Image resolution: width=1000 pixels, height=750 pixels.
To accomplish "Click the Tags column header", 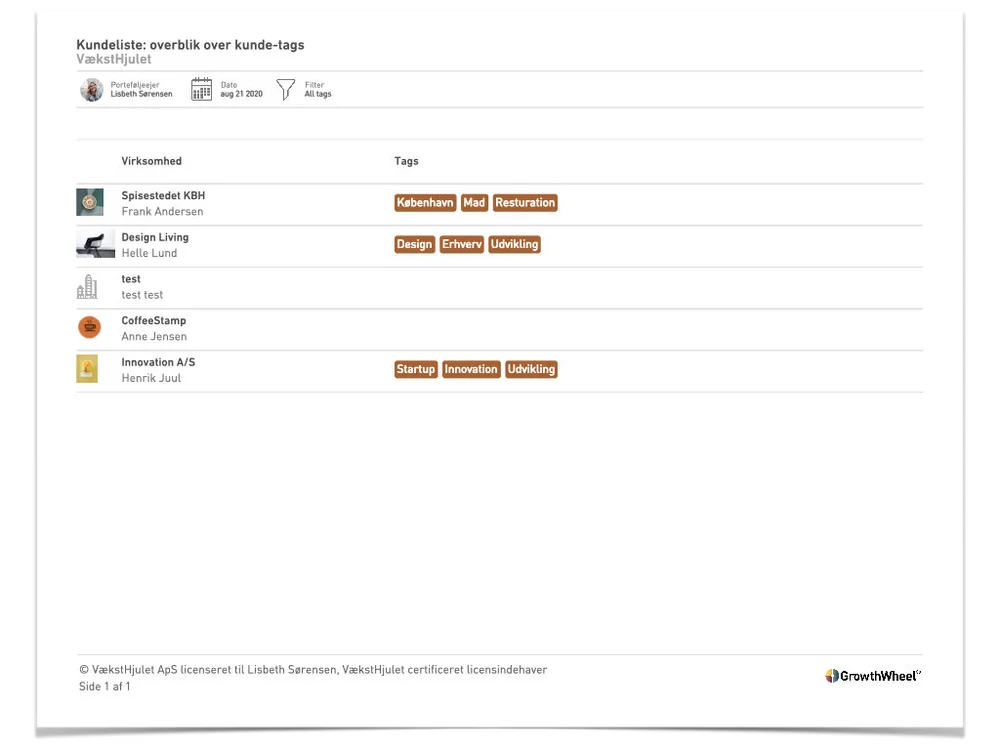I will pyautogui.click(x=406, y=161).
